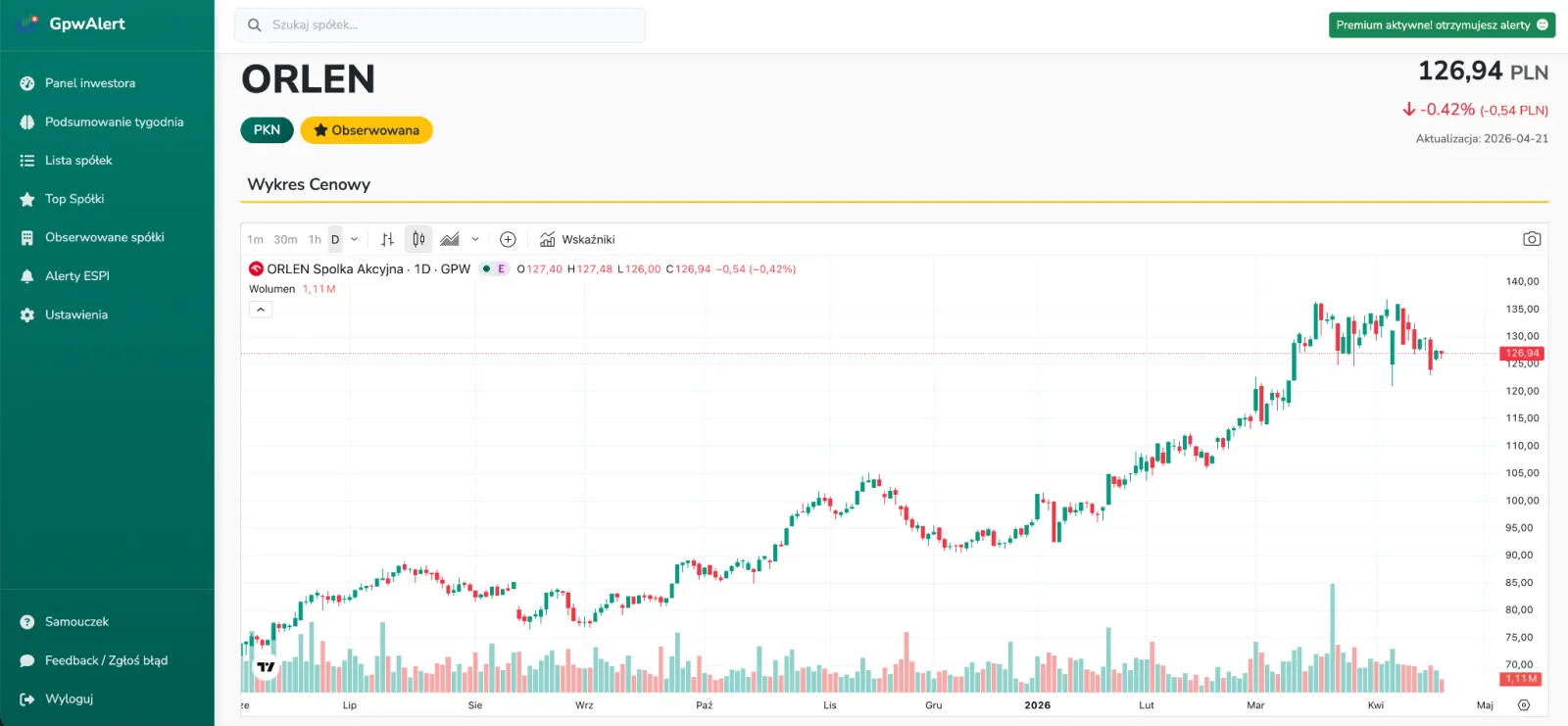Image resolution: width=1568 pixels, height=726 pixels.
Task: Open the Wskaźniki indicators button
Action: point(577,239)
